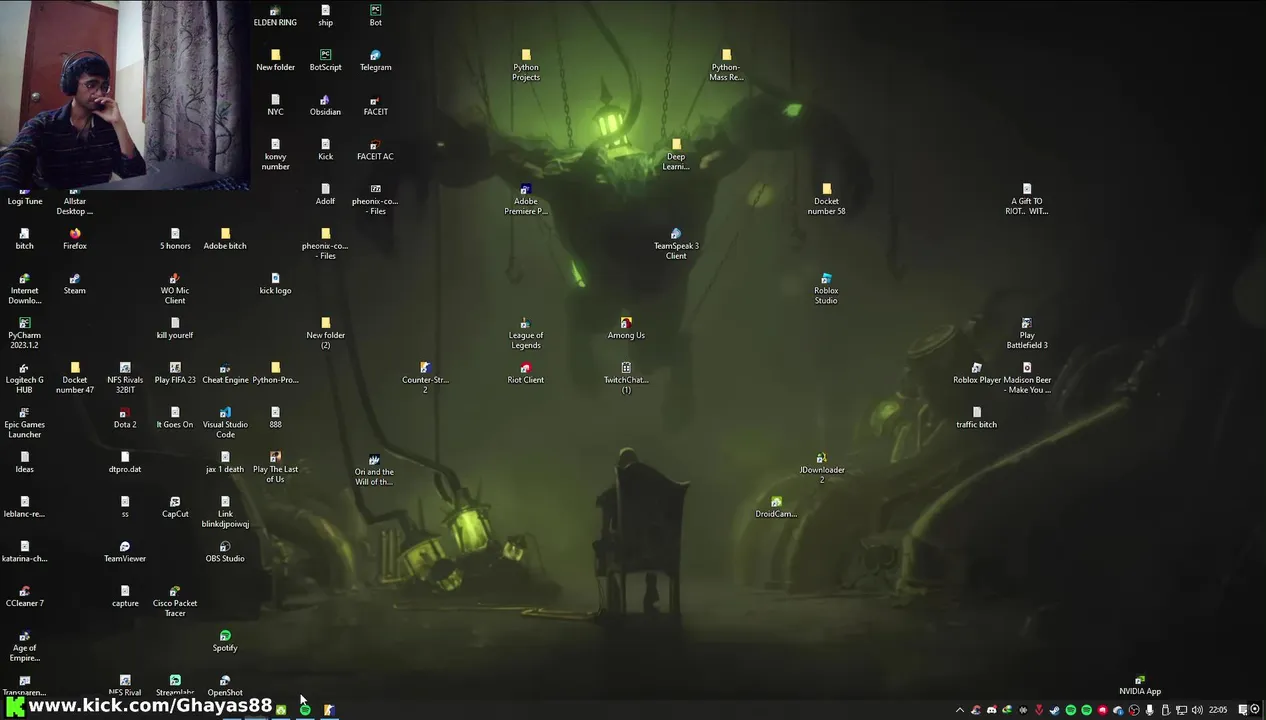Select the Play FIFA 23 shortcut

click(175, 373)
